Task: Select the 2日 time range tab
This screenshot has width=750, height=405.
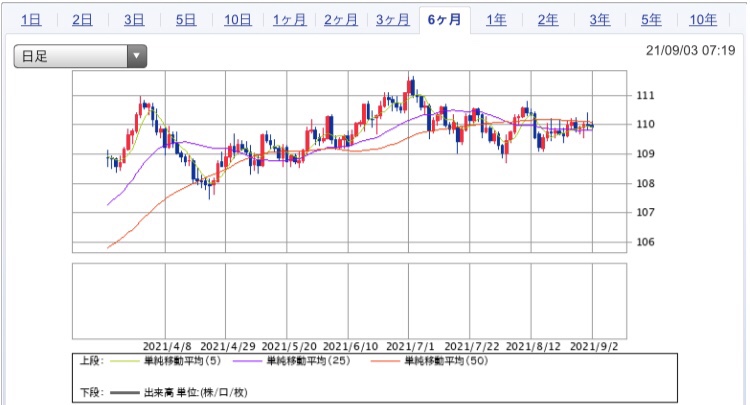Action: 82,20
